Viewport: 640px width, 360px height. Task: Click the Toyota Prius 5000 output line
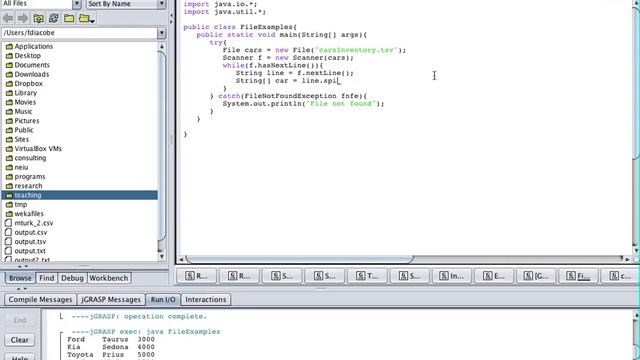click(x=111, y=355)
